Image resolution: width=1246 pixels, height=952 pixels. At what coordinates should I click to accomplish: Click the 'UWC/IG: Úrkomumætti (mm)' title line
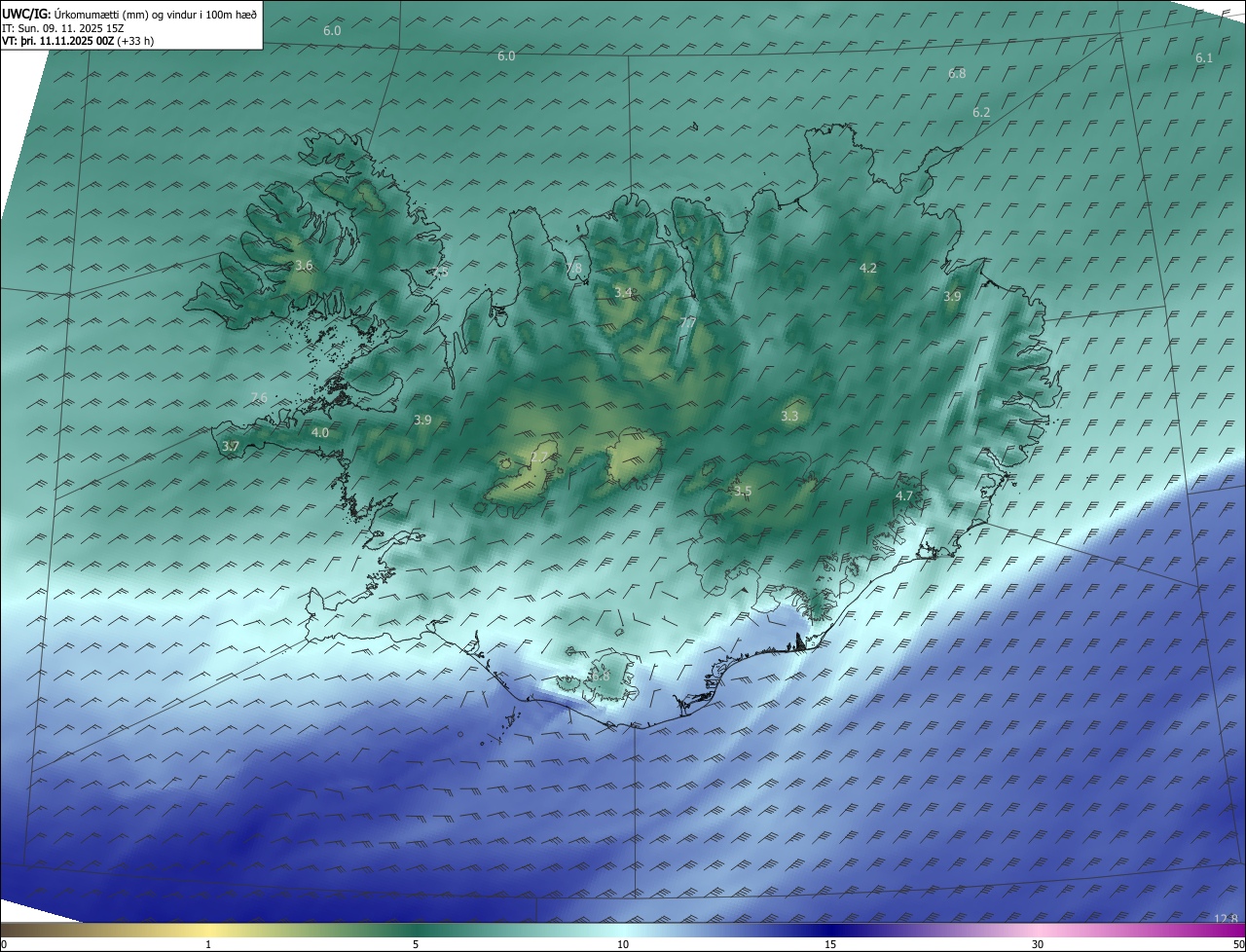click(129, 14)
